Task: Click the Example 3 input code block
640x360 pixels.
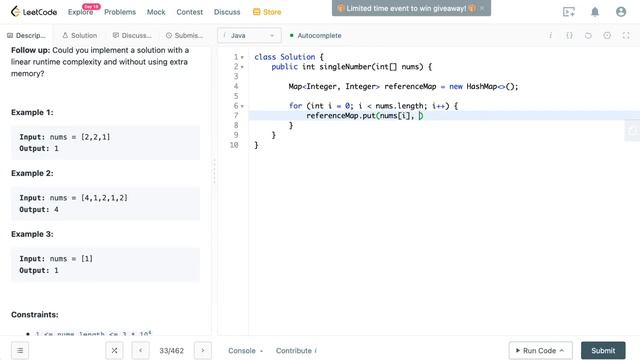Action: click(x=105, y=264)
